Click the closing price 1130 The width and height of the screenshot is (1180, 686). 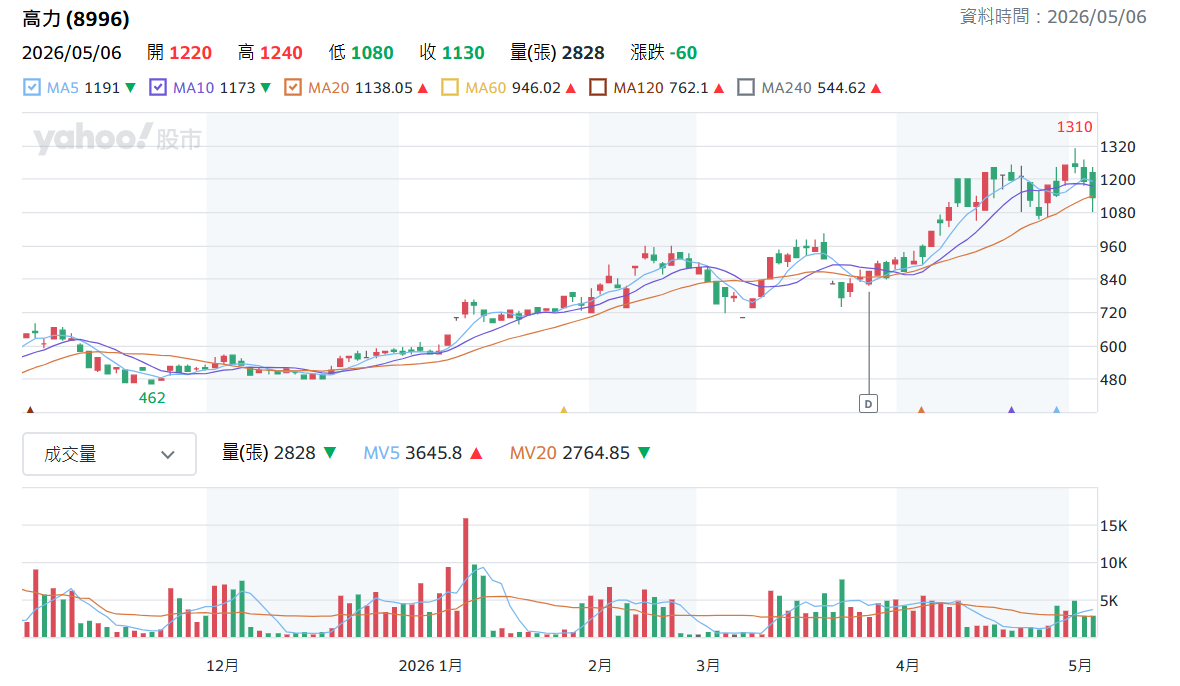[463, 53]
